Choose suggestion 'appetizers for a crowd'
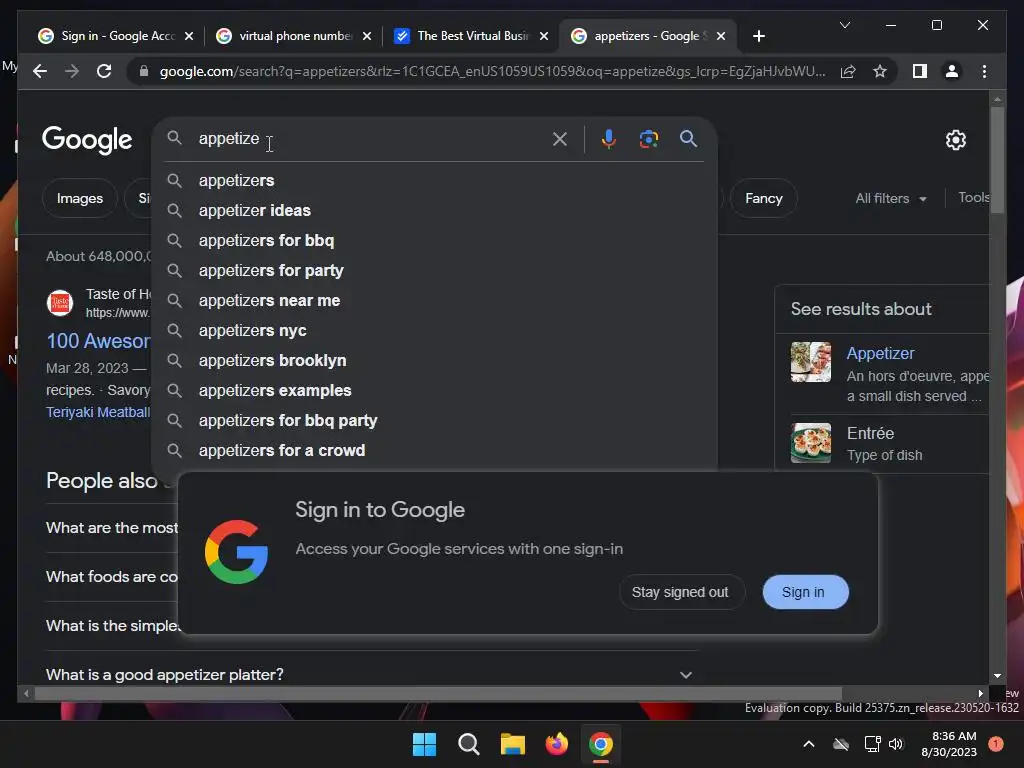 tap(434, 451)
